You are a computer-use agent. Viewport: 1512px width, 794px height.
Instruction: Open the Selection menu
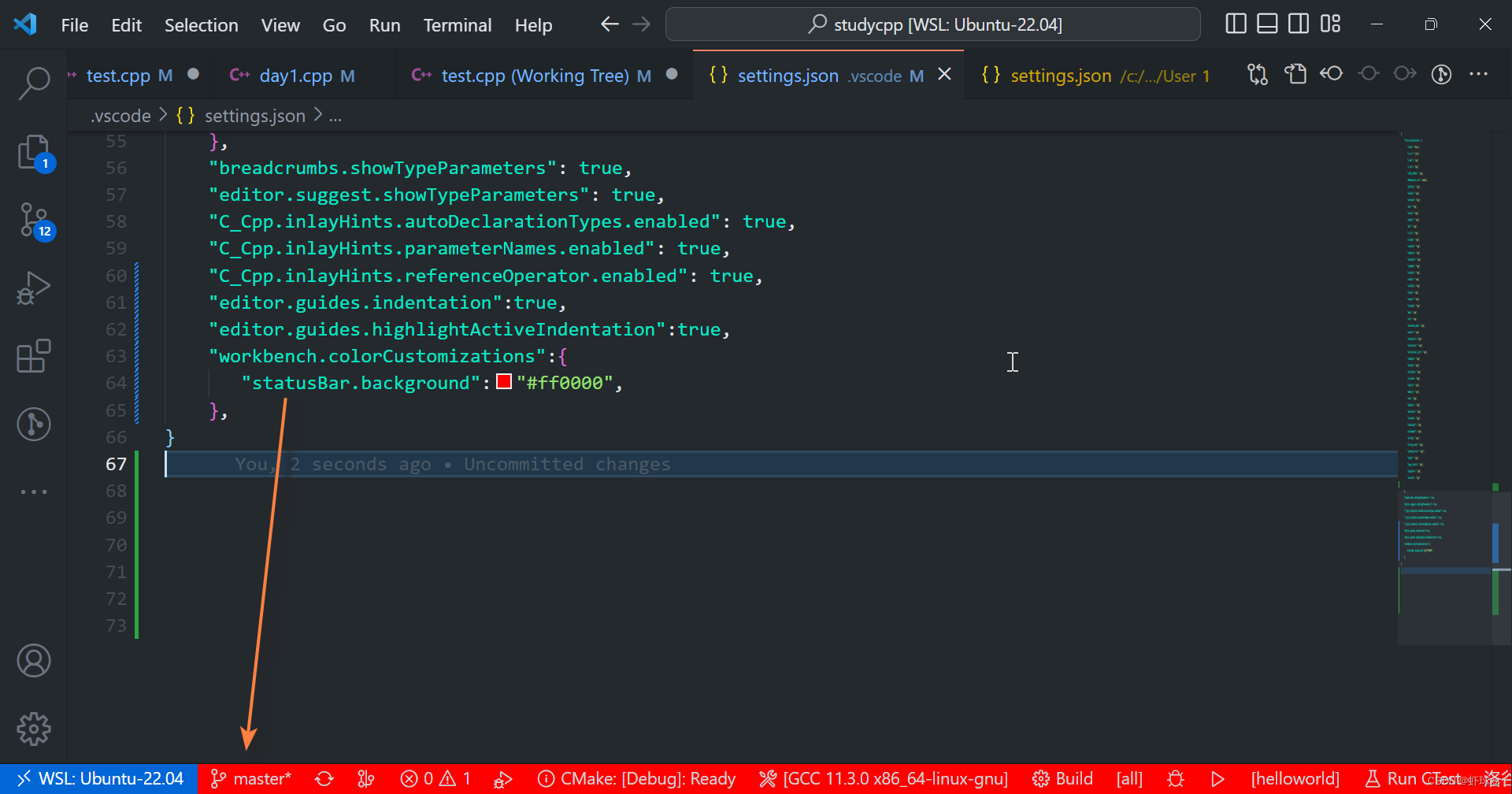202,25
